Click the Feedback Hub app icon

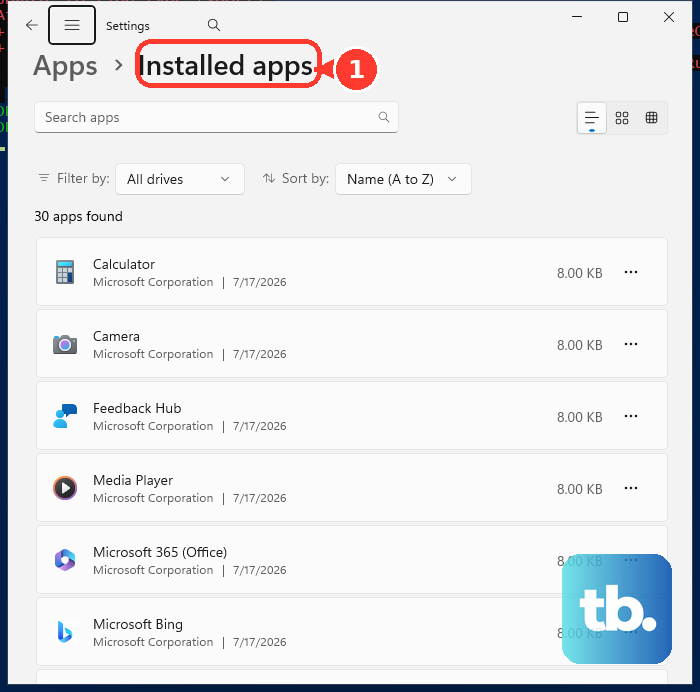point(65,416)
